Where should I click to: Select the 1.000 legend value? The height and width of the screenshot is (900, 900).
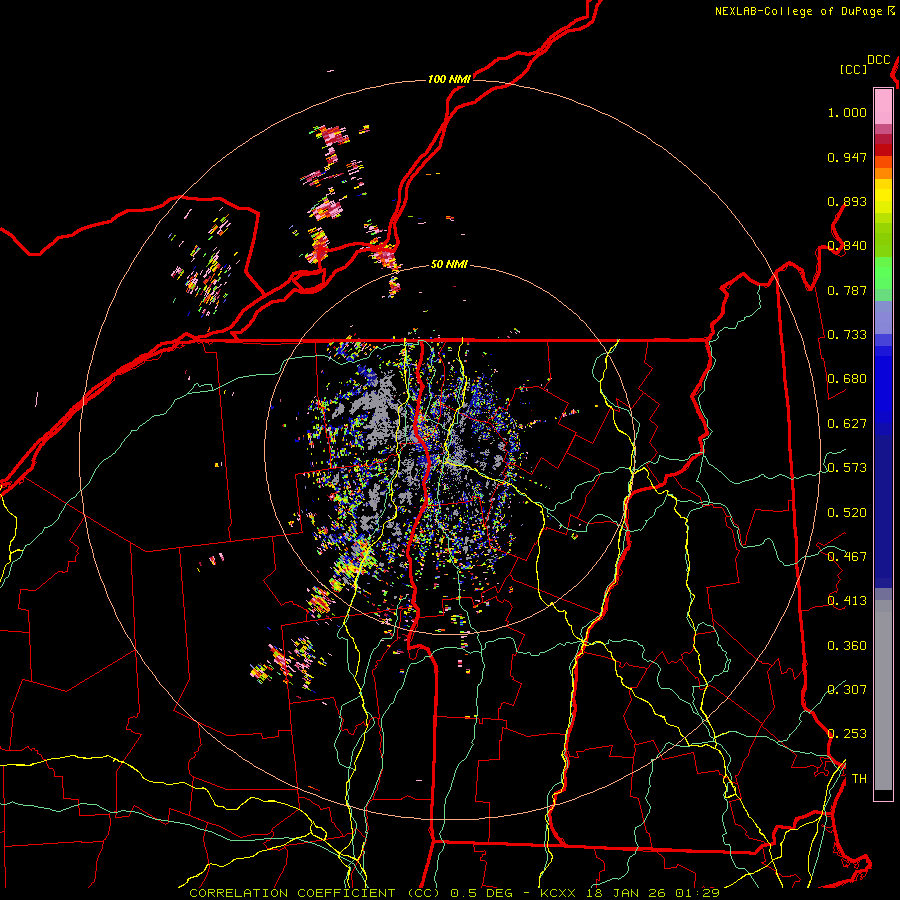847,112
